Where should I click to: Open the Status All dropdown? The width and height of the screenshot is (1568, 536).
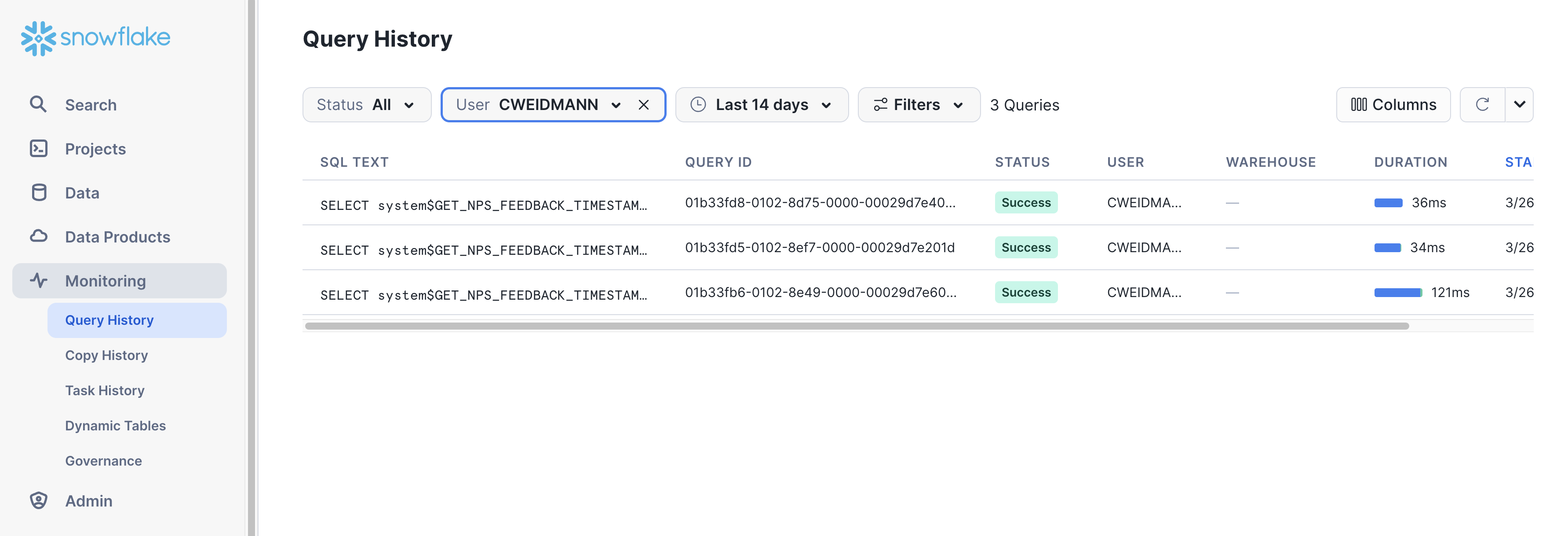pyautogui.click(x=366, y=105)
